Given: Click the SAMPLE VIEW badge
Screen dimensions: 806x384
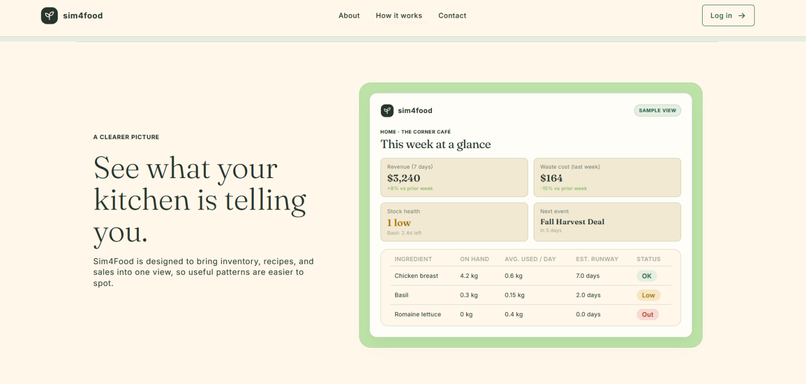Looking at the screenshot, I should point(657,111).
